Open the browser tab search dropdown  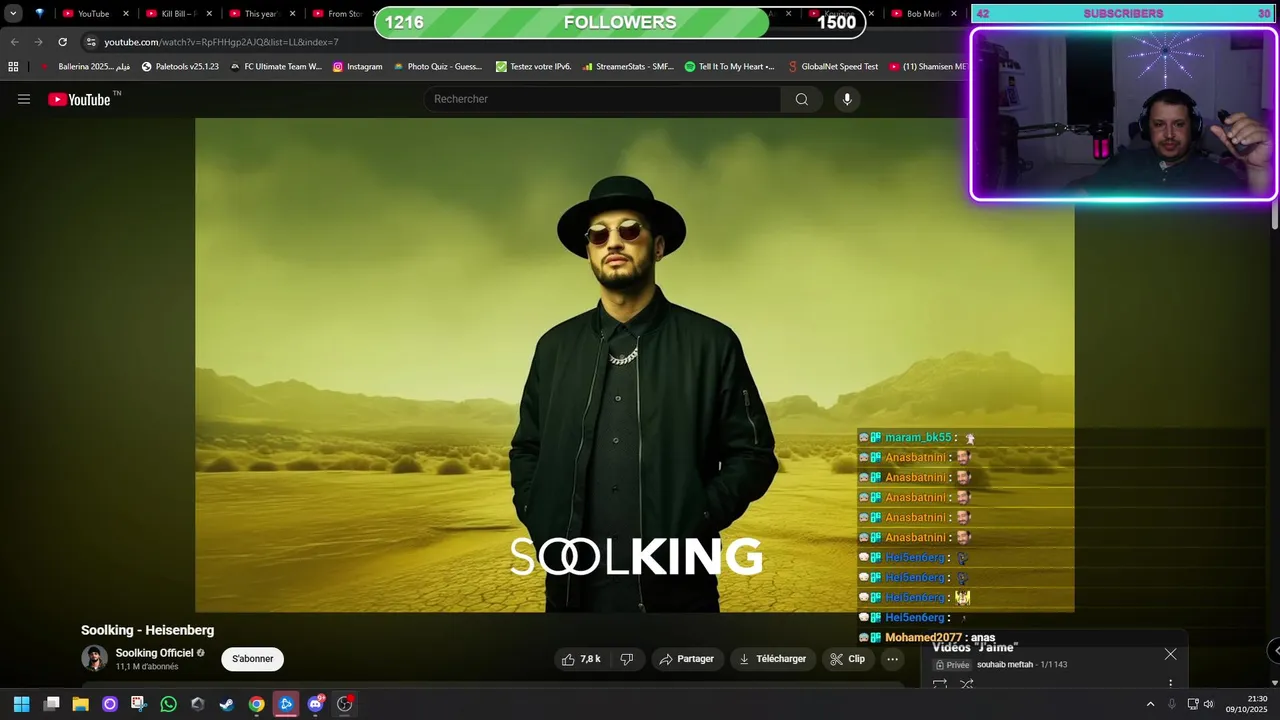tap(13, 14)
